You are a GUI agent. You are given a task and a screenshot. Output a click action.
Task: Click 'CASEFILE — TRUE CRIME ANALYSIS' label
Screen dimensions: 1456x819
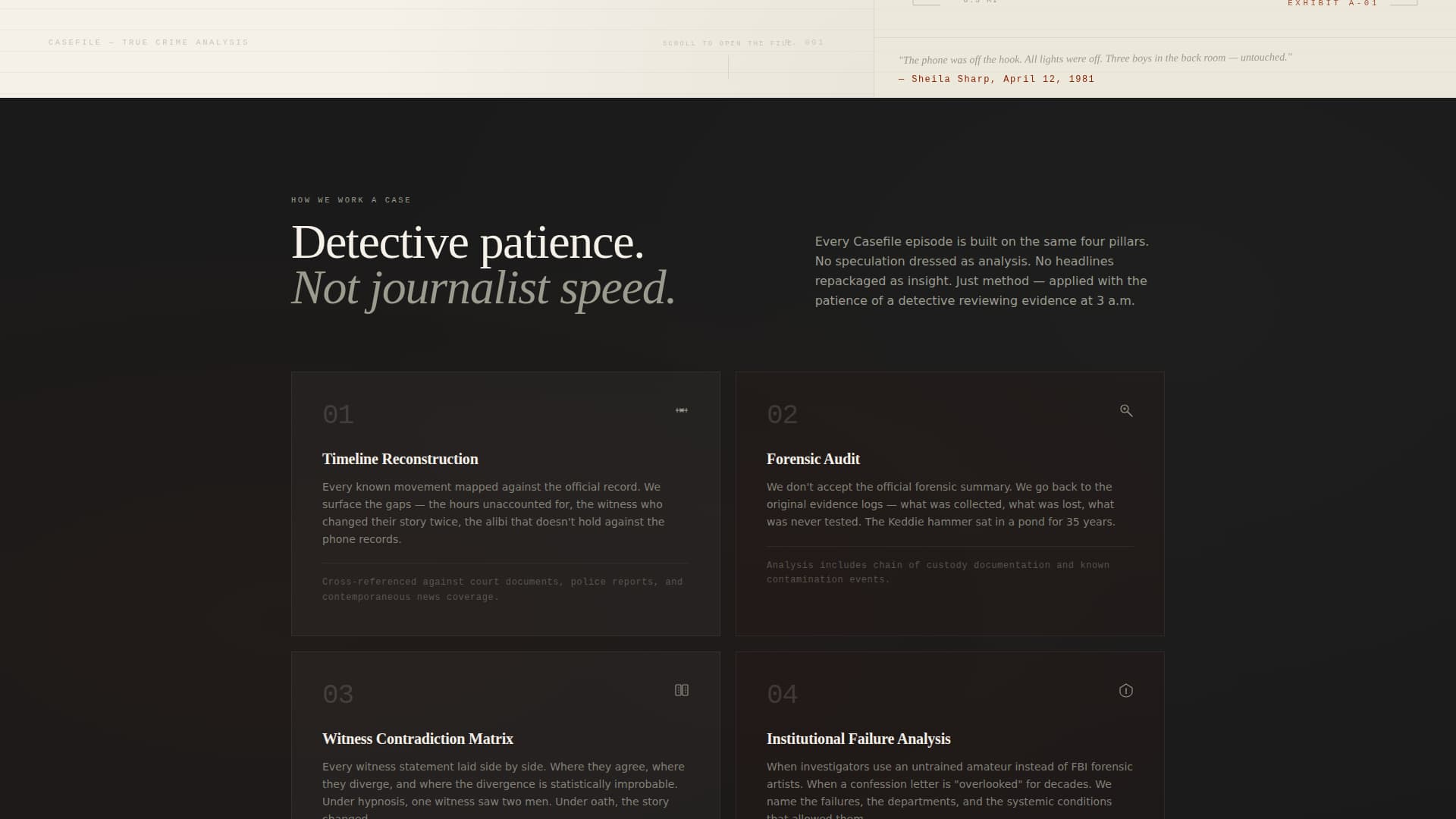[x=149, y=42]
